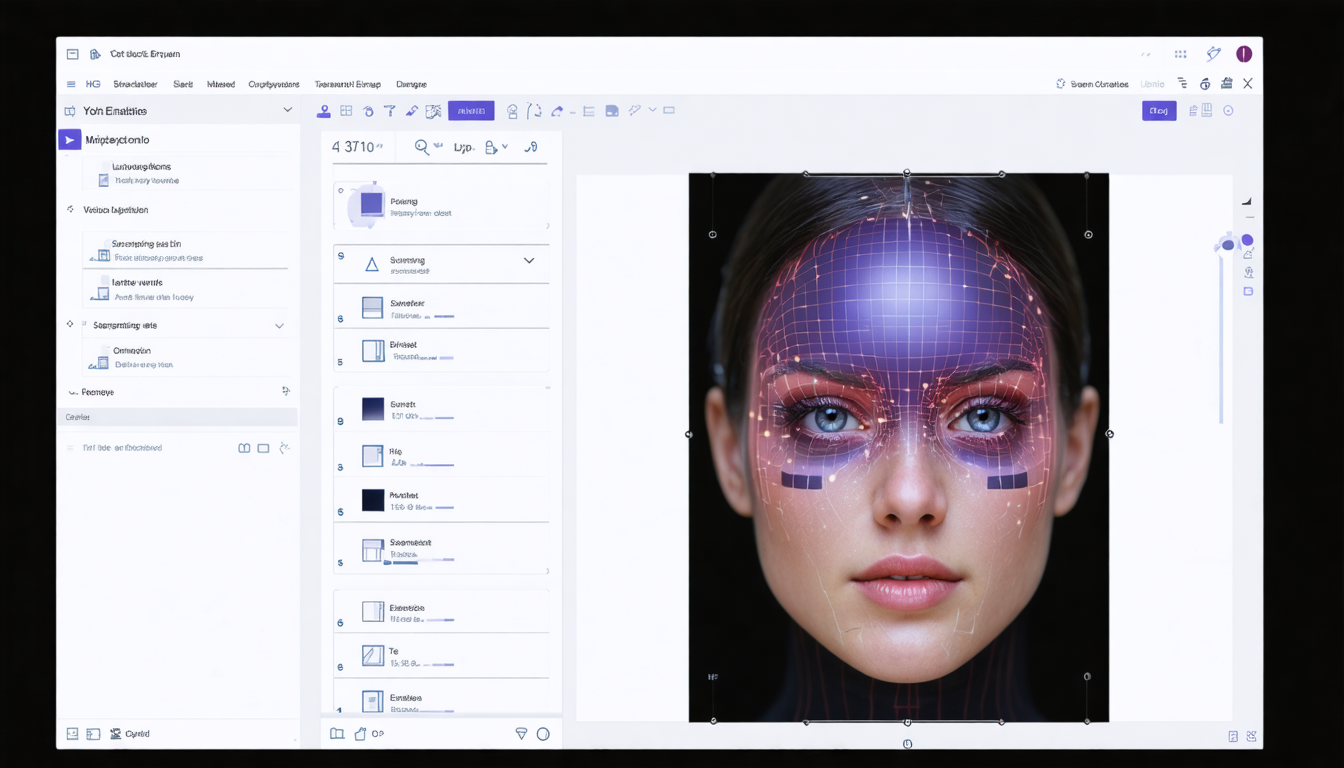The width and height of the screenshot is (1344, 768).
Task: Click the book icon at layers panel bottom
Action: (337, 734)
